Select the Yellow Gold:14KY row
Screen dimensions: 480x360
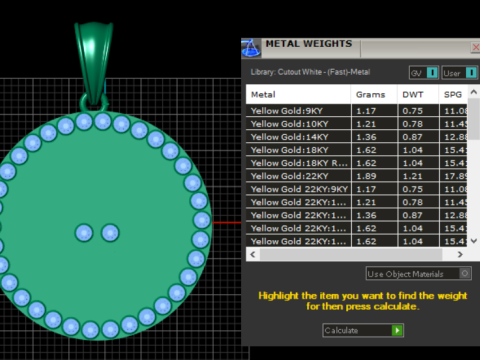pyautogui.click(x=357, y=137)
